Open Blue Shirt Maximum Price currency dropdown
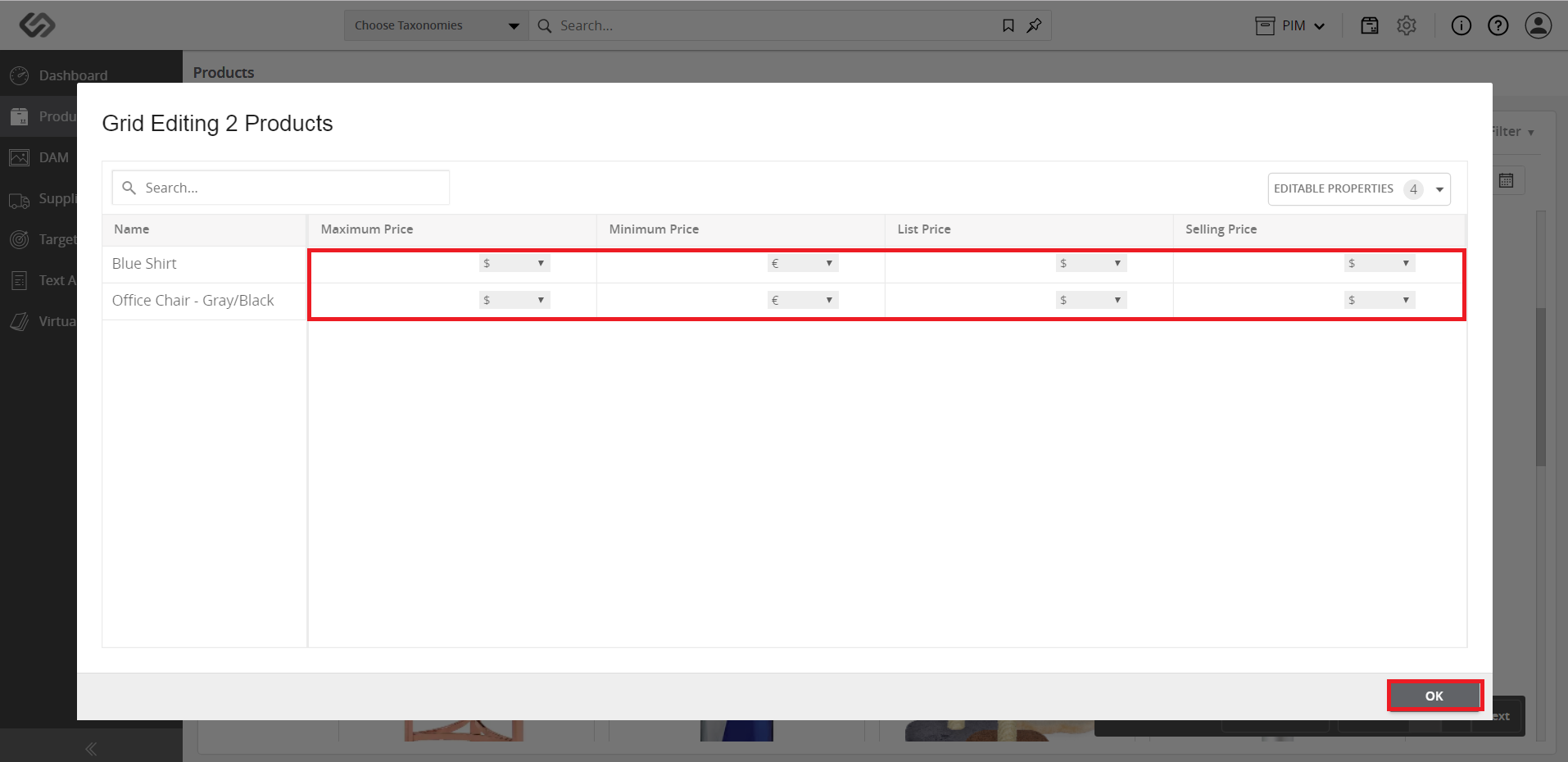1568x762 pixels. 514,263
